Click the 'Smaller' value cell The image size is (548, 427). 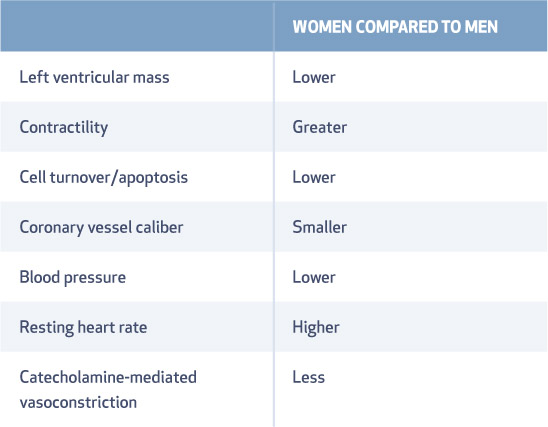click(x=319, y=227)
